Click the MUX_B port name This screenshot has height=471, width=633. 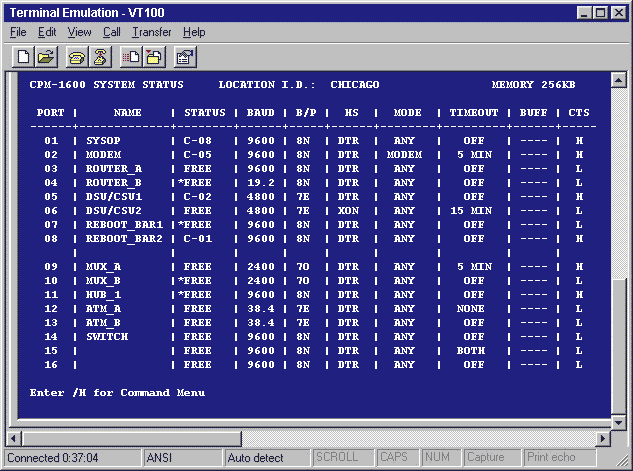point(103,281)
